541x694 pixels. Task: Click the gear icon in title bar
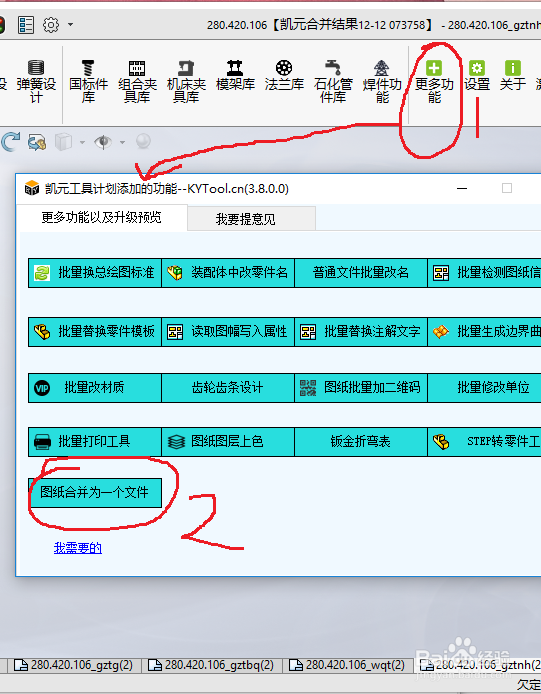click(51, 25)
